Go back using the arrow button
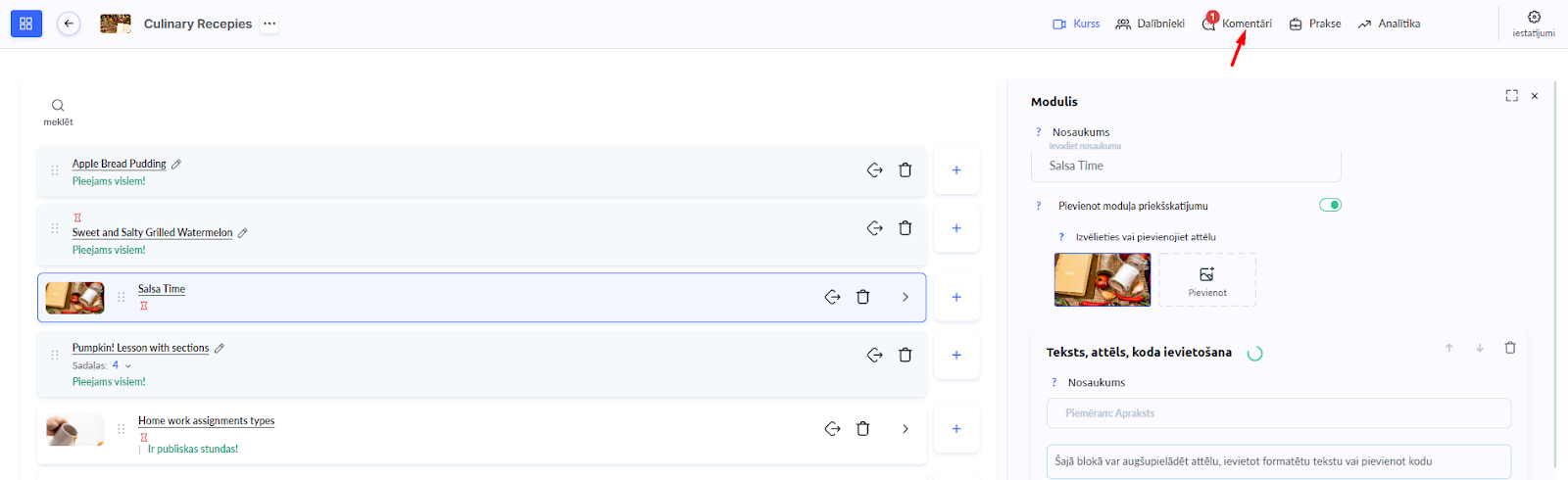The width and height of the screenshot is (1568, 480). pyautogui.click(x=69, y=24)
